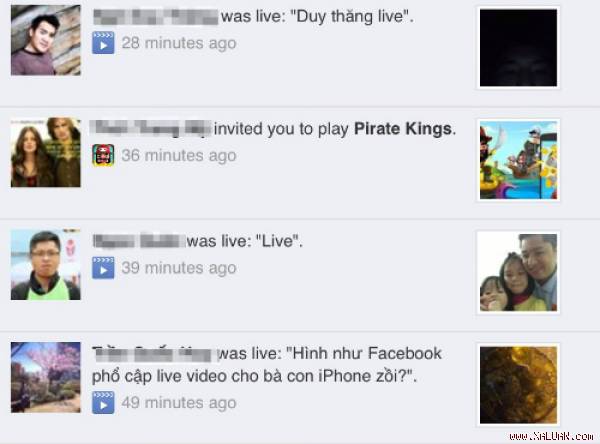This screenshot has width=600, height=444.
Task: Open the golden-brown live video thumbnail
Action: 518,385
